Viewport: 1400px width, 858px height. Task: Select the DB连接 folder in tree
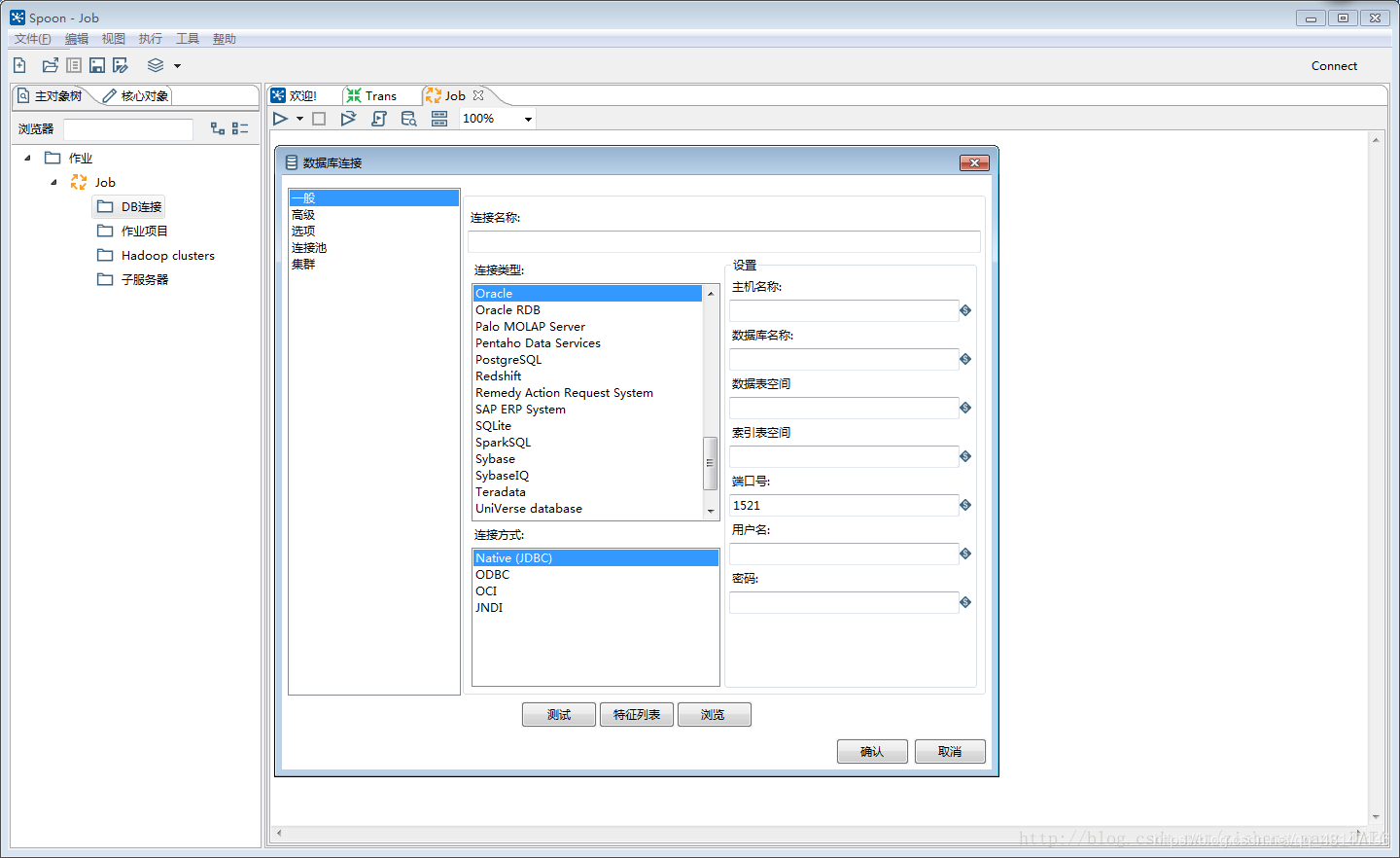click(x=130, y=206)
